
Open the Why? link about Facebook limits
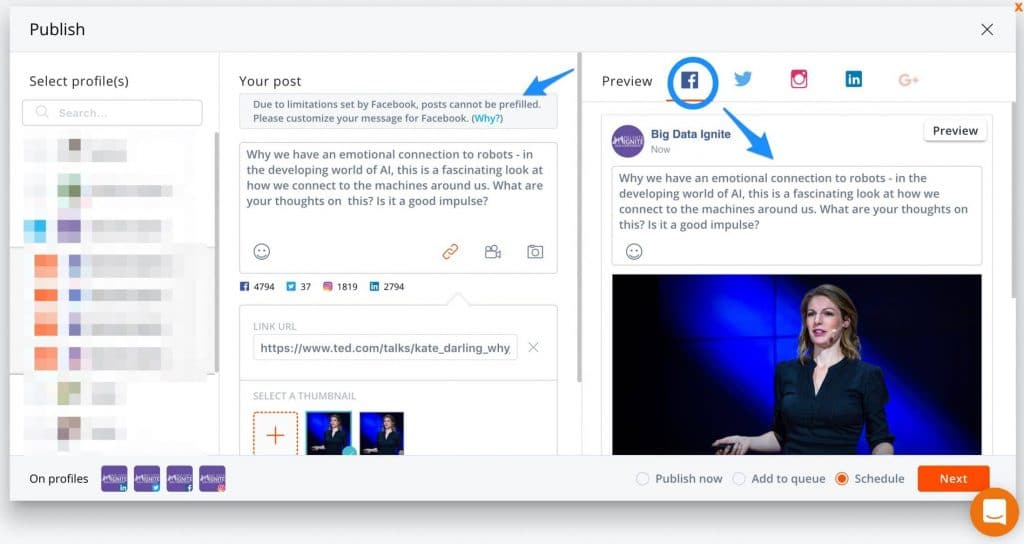click(x=487, y=118)
